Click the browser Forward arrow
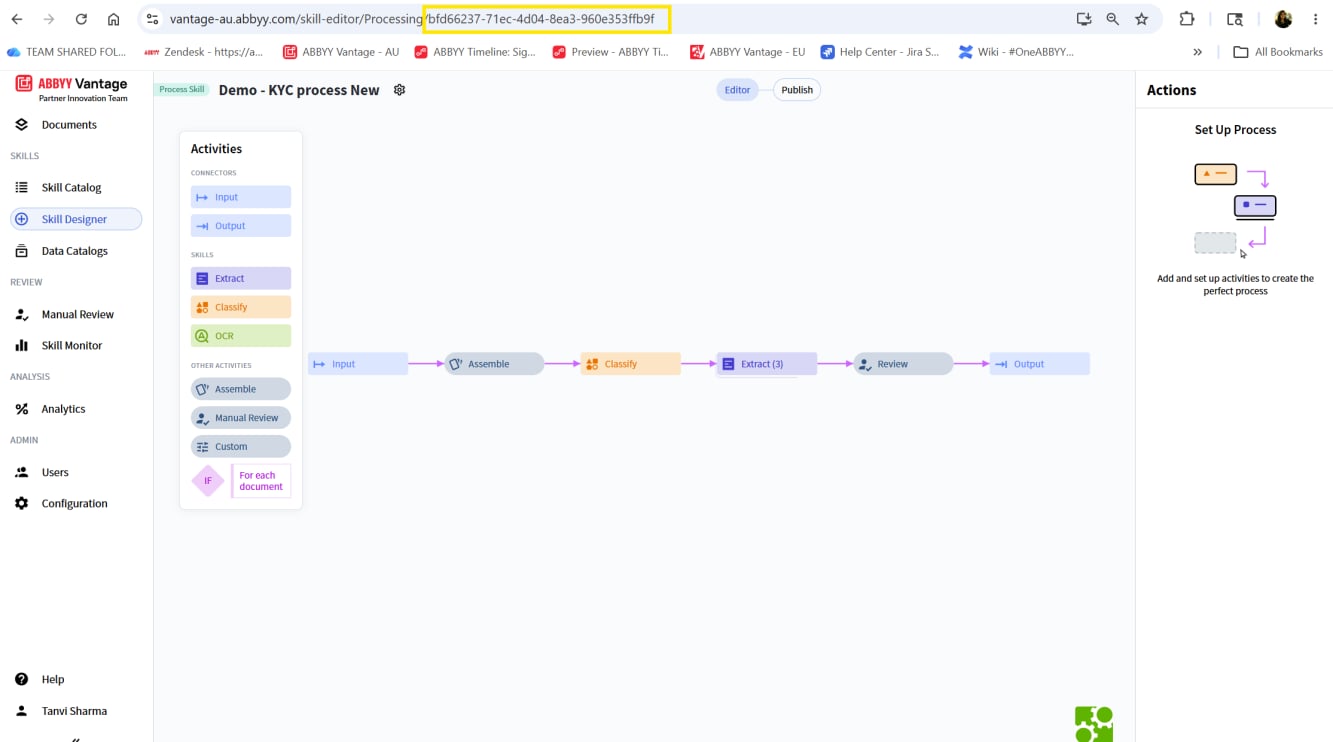 point(49,19)
